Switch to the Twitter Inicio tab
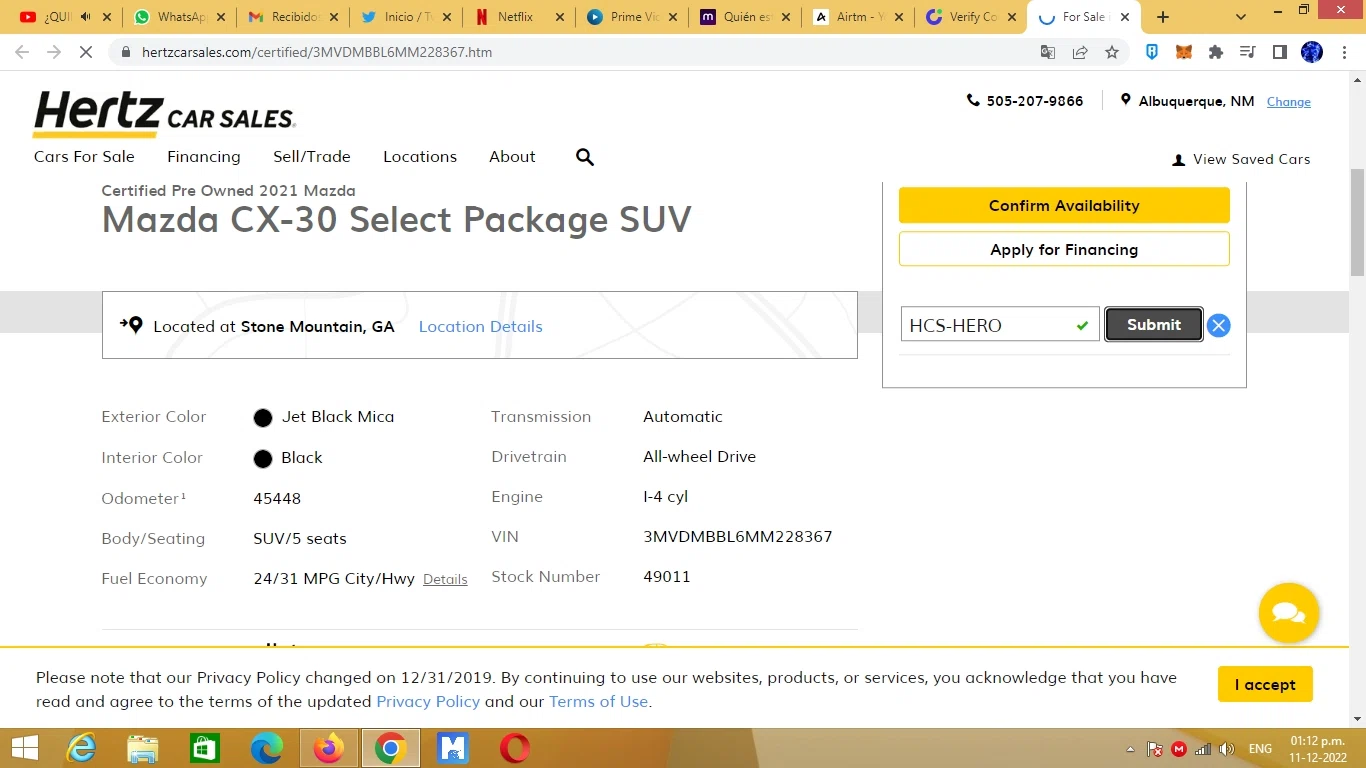This screenshot has width=1366, height=768. tap(406, 17)
